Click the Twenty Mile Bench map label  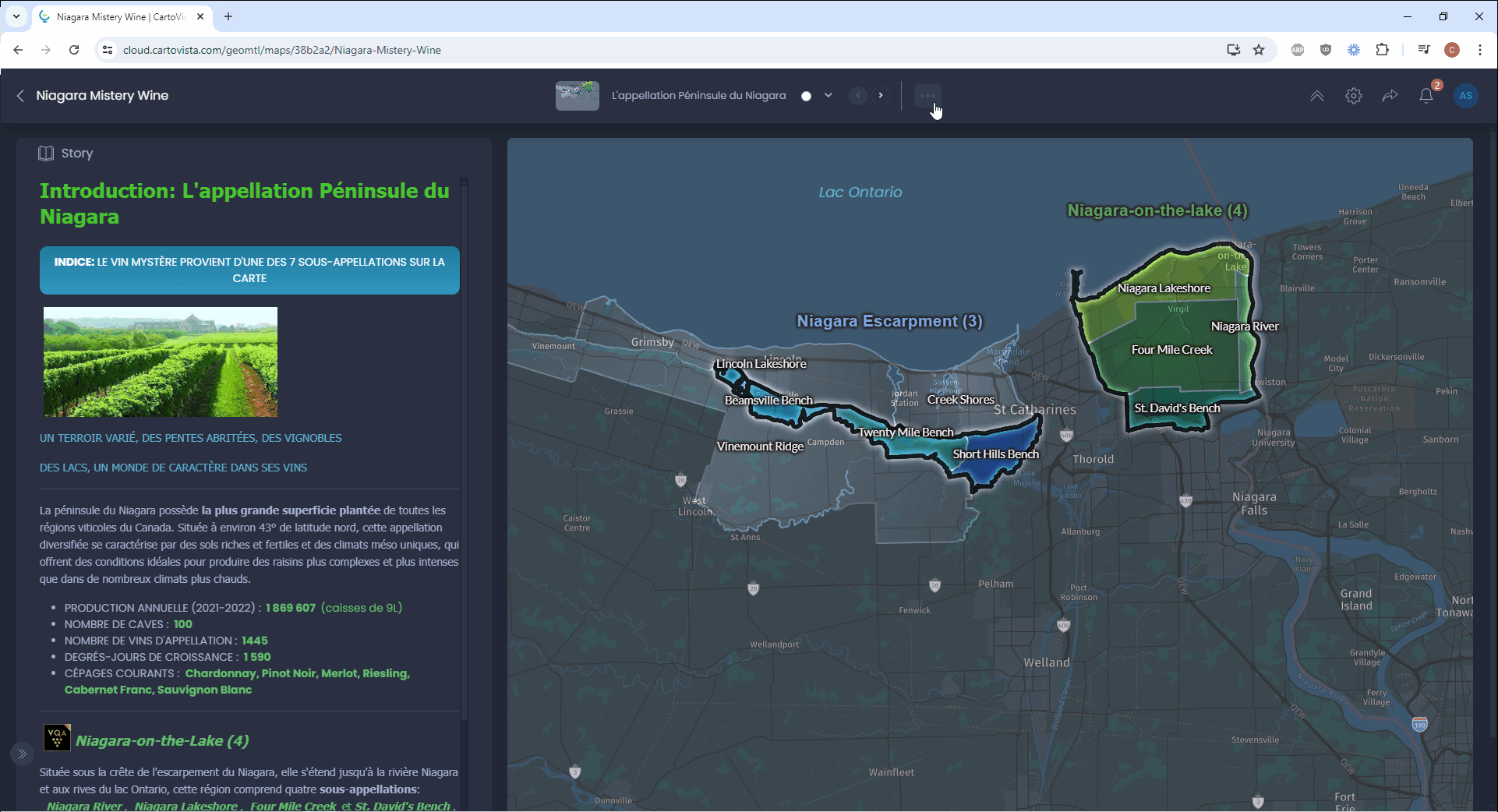tap(906, 432)
